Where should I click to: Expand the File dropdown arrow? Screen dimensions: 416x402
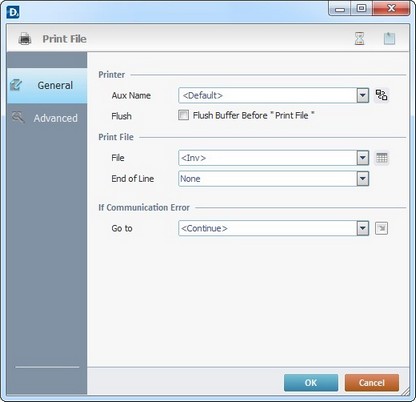pyautogui.click(x=363, y=158)
